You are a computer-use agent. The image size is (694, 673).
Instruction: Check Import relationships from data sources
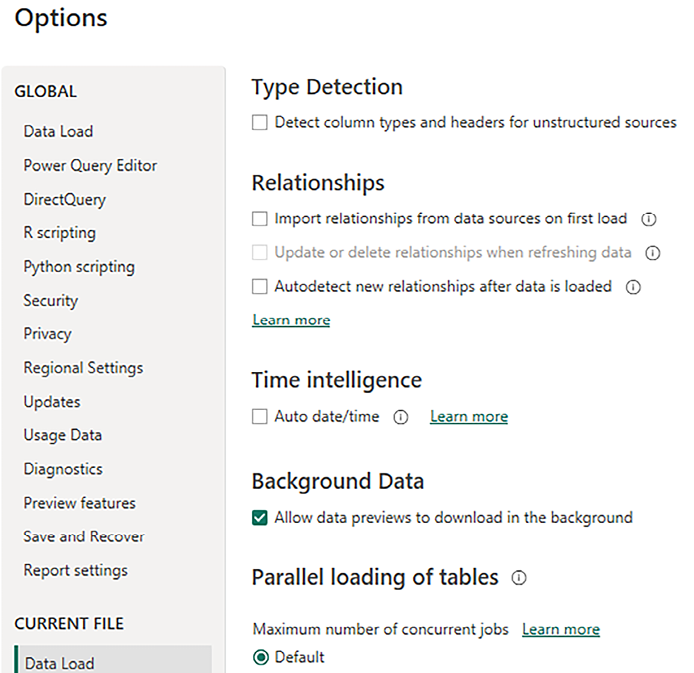click(x=260, y=219)
